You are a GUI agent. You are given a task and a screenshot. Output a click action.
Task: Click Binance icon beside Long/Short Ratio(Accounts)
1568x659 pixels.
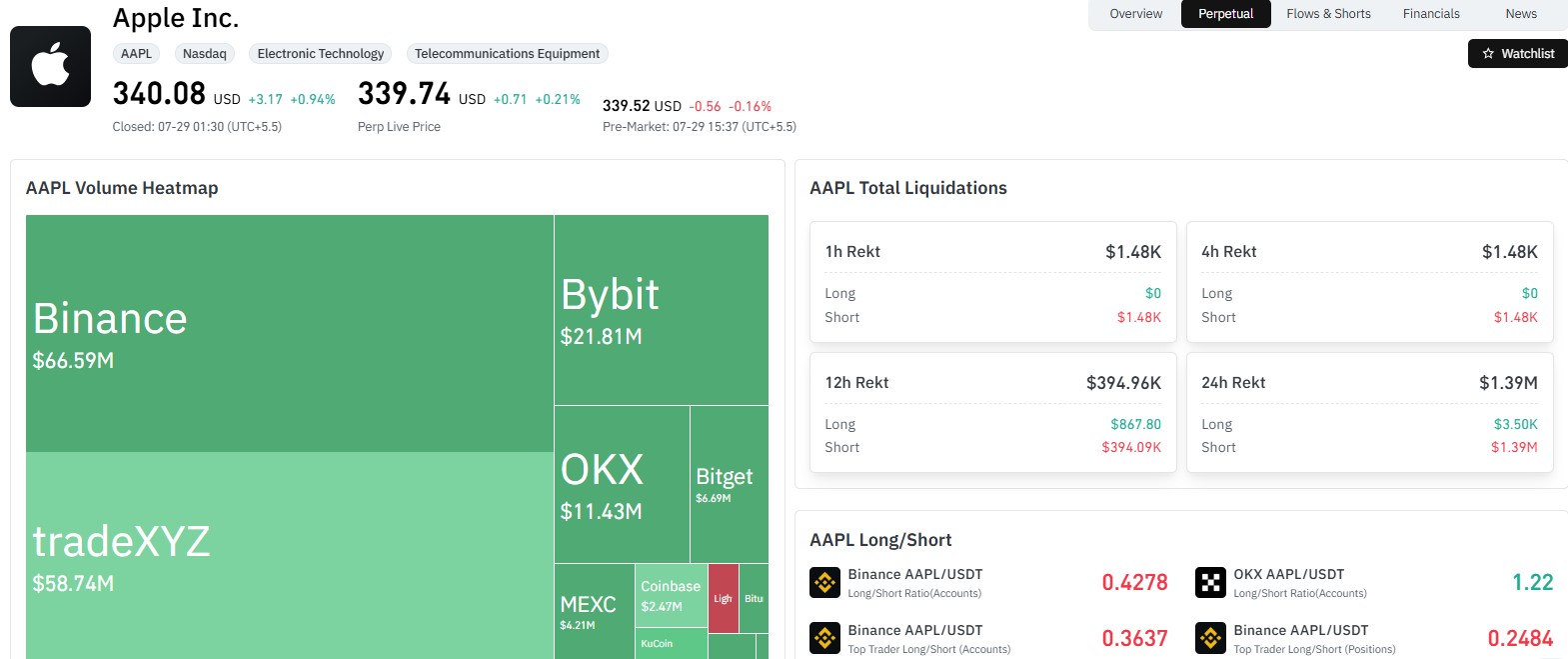[x=825, y=582]
